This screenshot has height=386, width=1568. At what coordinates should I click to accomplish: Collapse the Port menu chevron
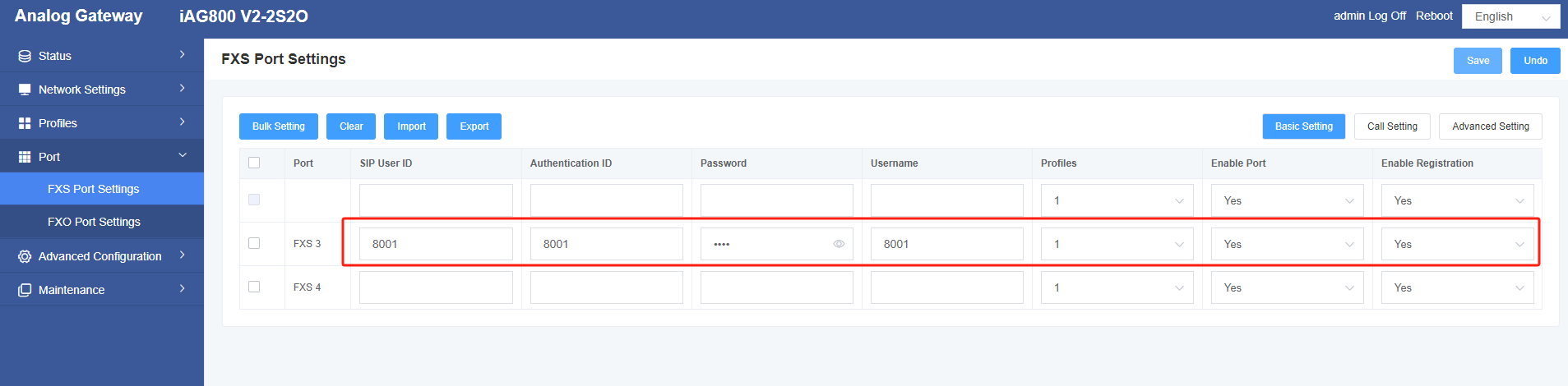click(x=183, y=155)
